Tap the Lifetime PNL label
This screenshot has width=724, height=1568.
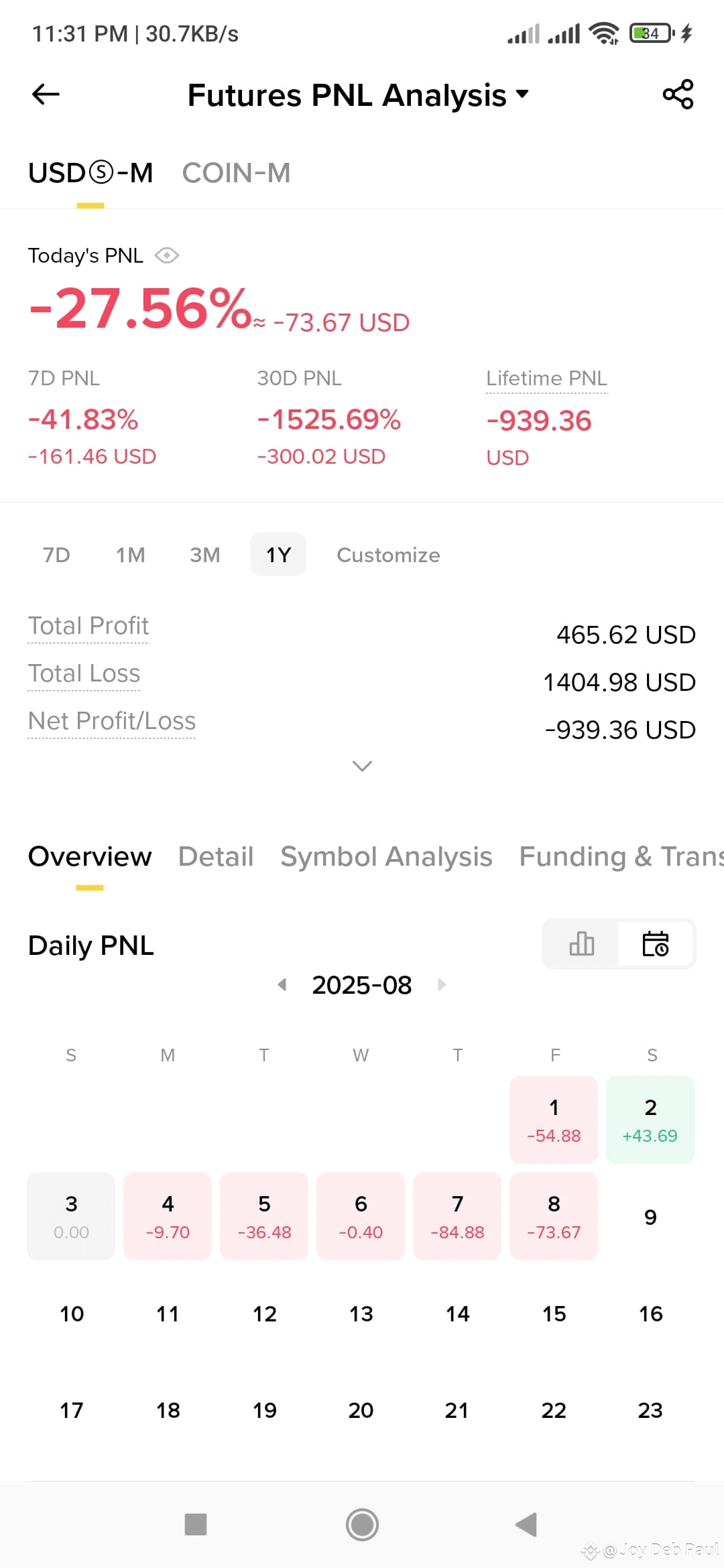546,379
